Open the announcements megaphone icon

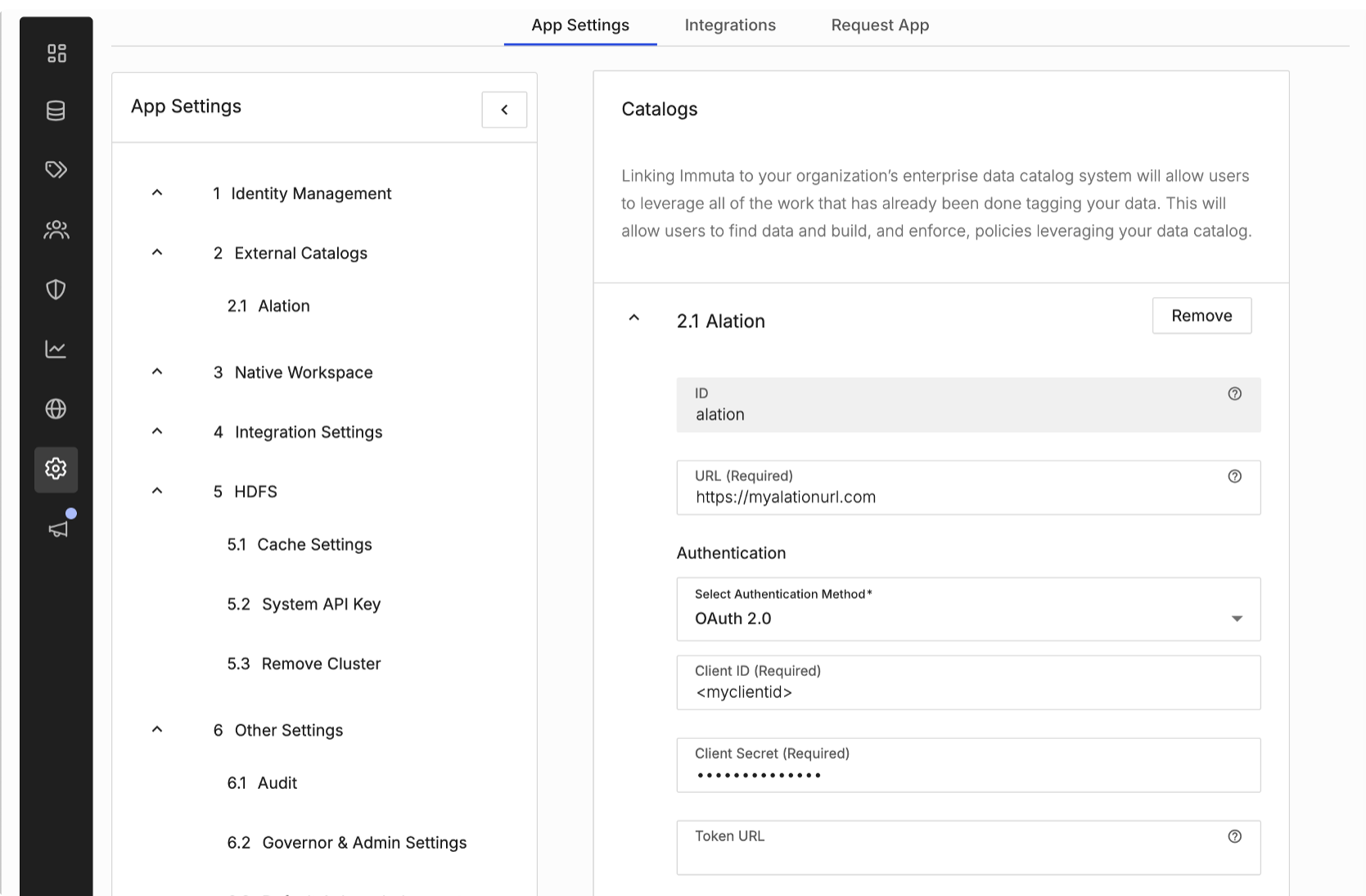pos(58,529)
